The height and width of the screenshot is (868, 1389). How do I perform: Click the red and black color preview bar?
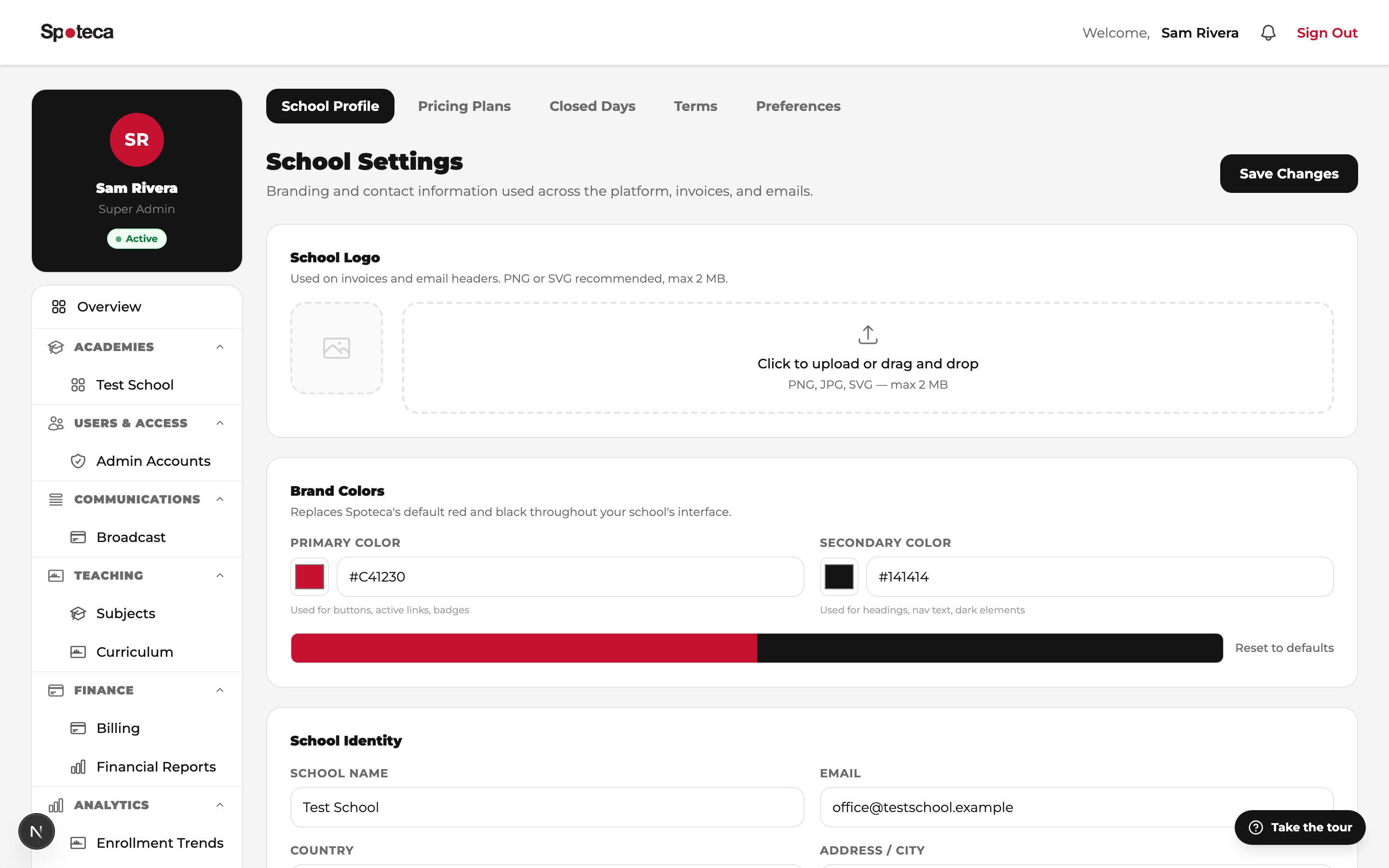757,648
